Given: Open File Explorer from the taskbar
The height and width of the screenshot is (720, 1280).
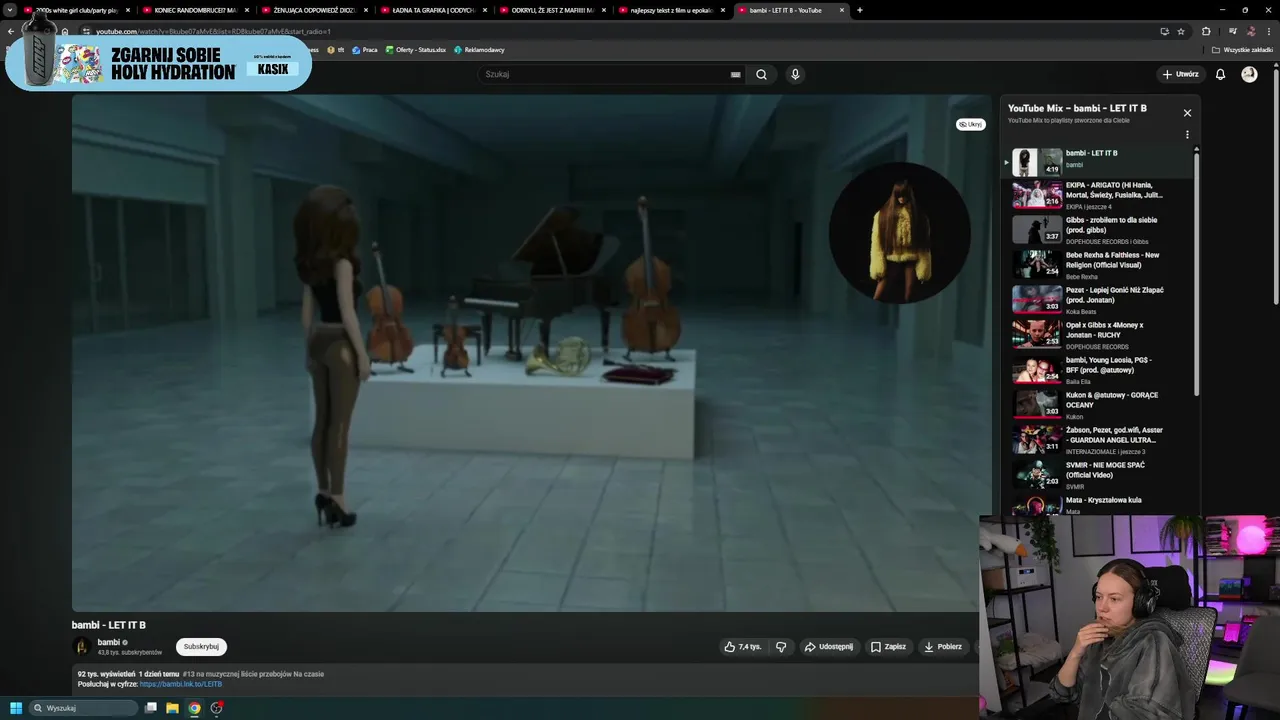Looking at the screenshot, I should pyautogui.click(x=172, y=708).
